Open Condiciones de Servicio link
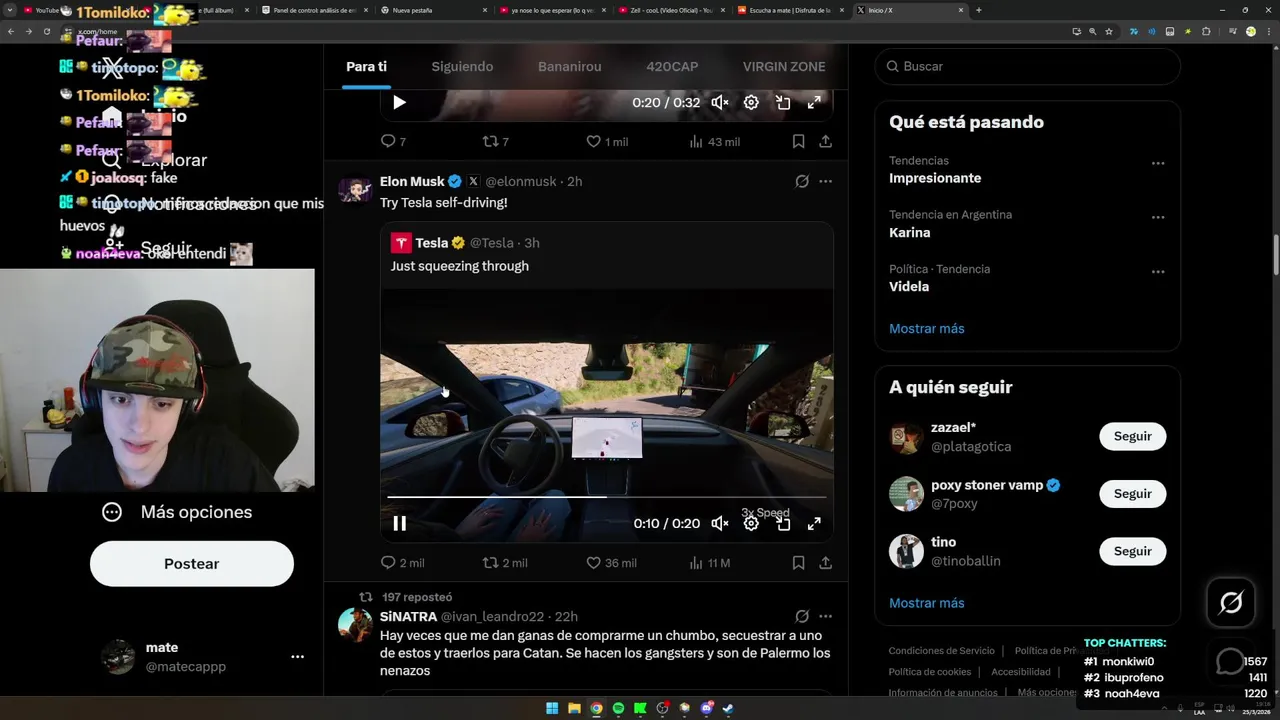Image resolution: width=1280 pixels, height=720 pixels. tap(941, 651)
